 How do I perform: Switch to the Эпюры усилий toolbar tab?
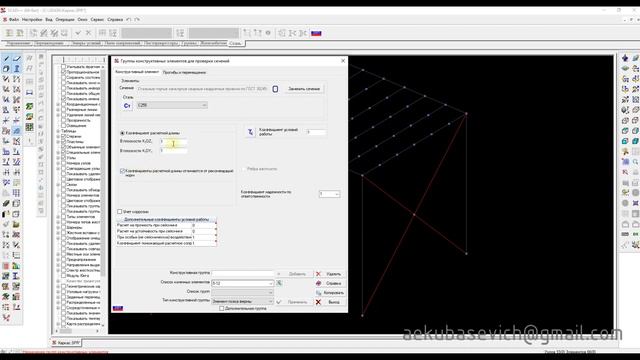pos(86,43)
